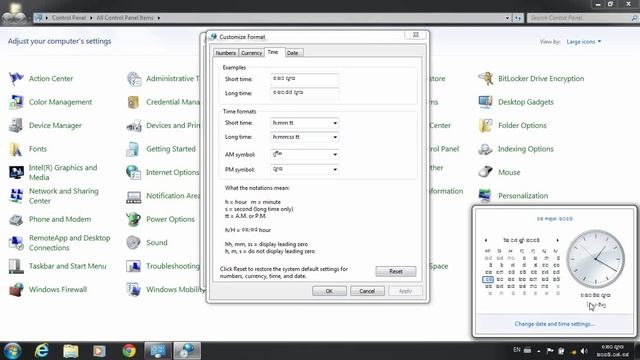640x360 pixels.
Task: Go to next month in calendar
Action: click(558, 240)
